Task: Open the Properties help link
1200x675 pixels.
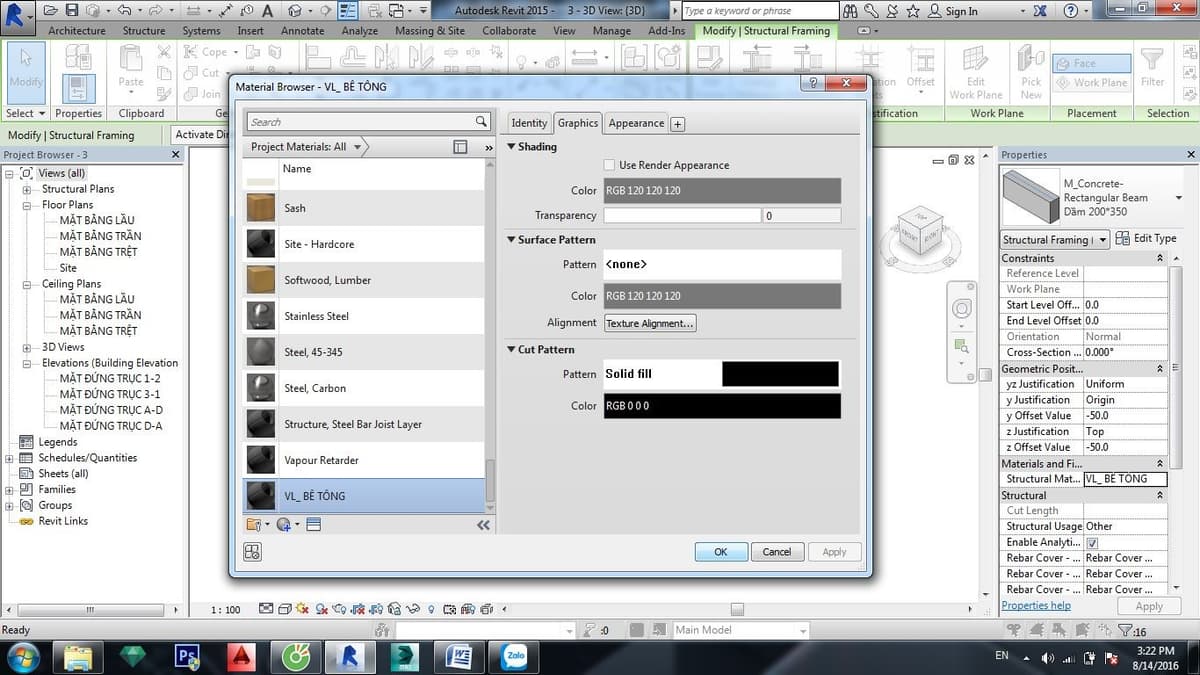Action: click(1036, 606)
